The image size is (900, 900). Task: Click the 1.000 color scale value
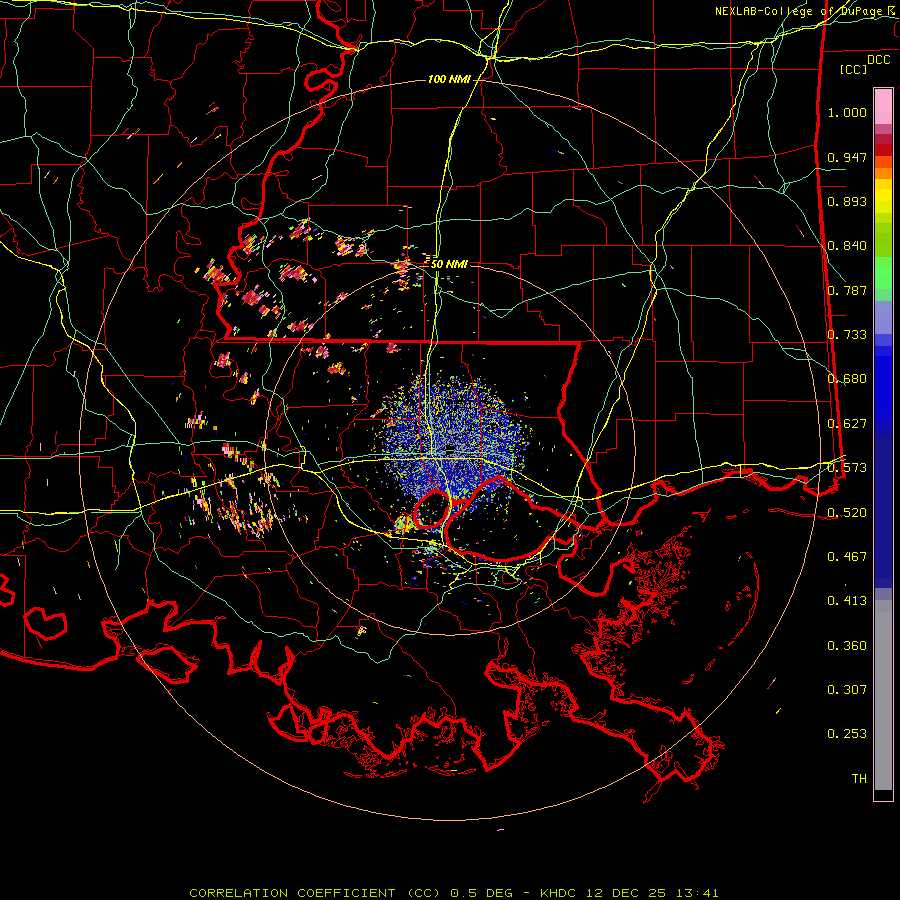click(x=847, y=112)
